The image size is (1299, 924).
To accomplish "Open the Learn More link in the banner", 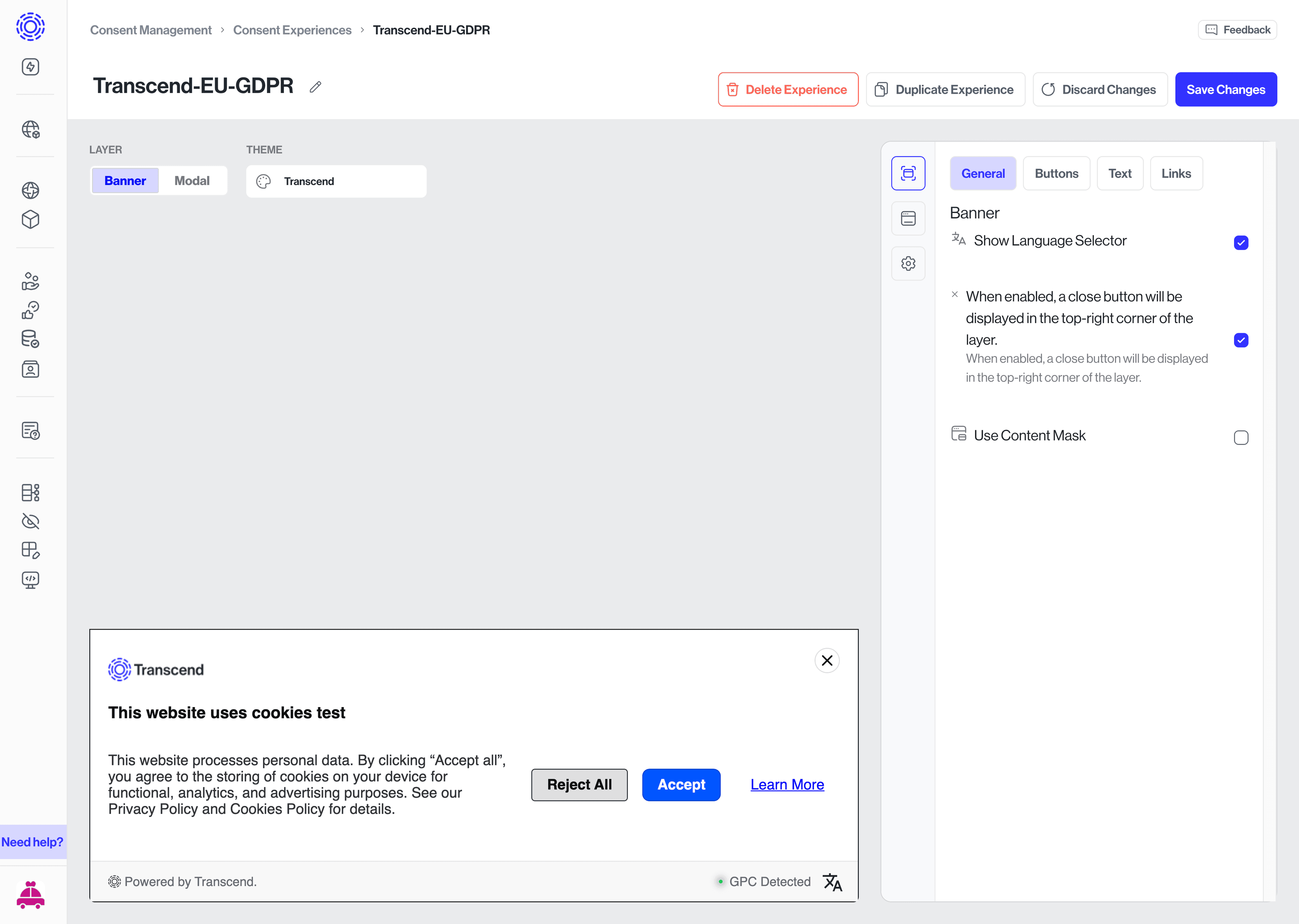I will click(x=787, y=785).
